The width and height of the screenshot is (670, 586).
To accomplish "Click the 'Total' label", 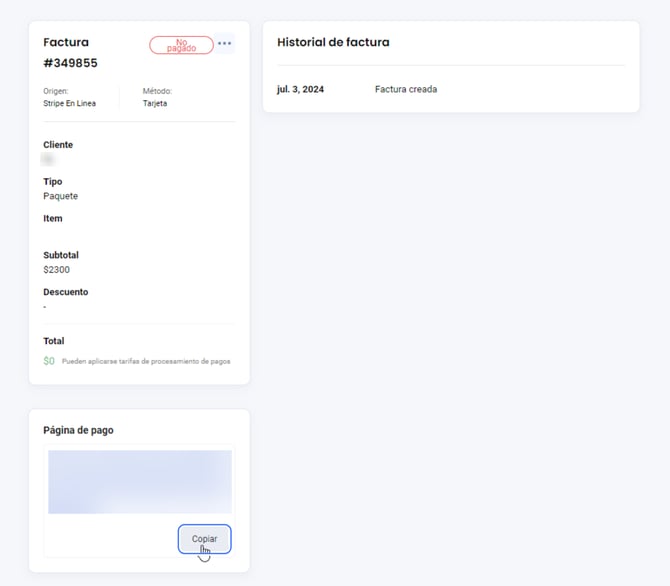I will click(53, 341).
